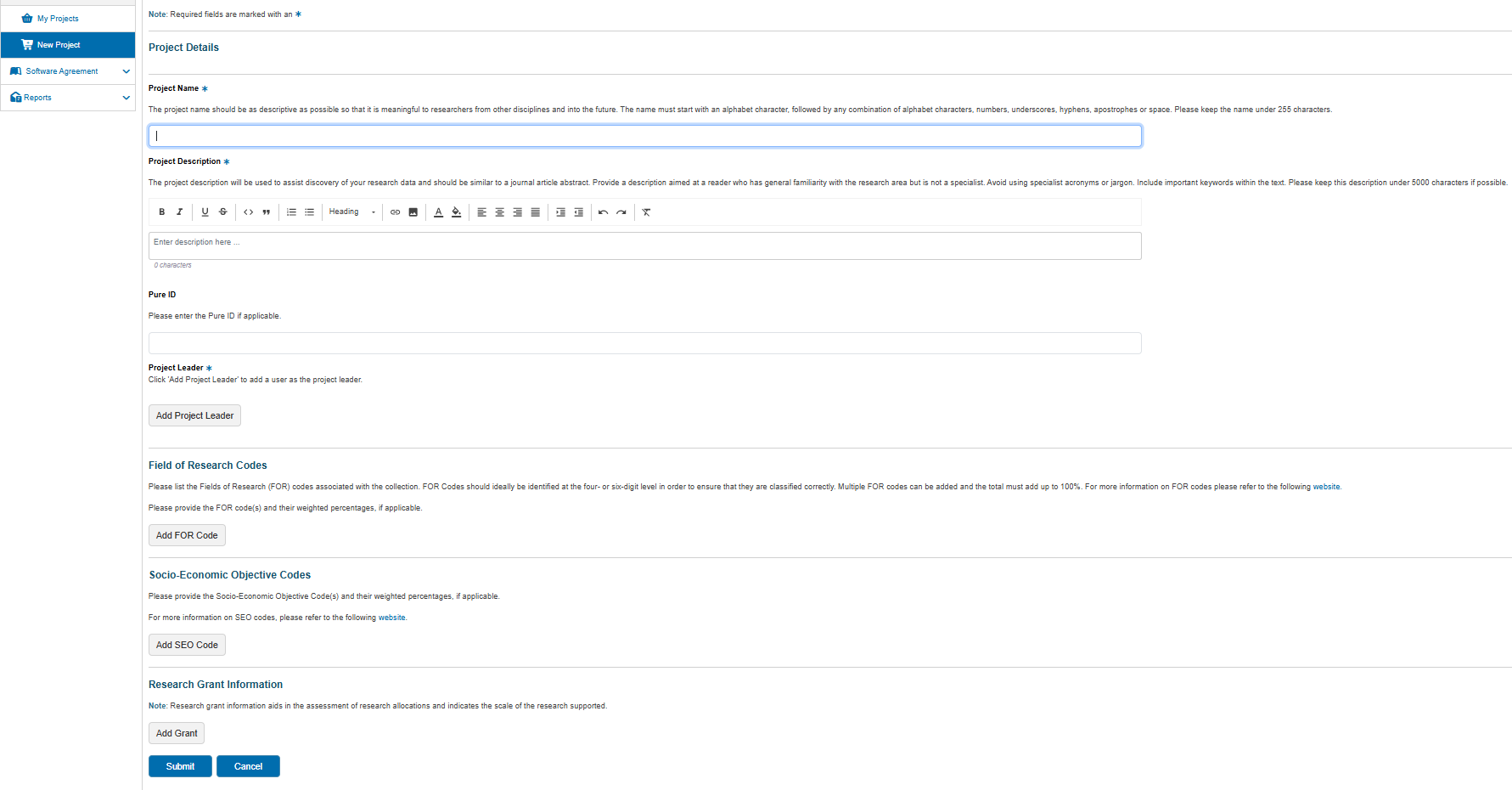Image resolution: width=1512 pixels, height=790 pixels.
Task: Open the text background fill color picker
Action: pos(457,212)
